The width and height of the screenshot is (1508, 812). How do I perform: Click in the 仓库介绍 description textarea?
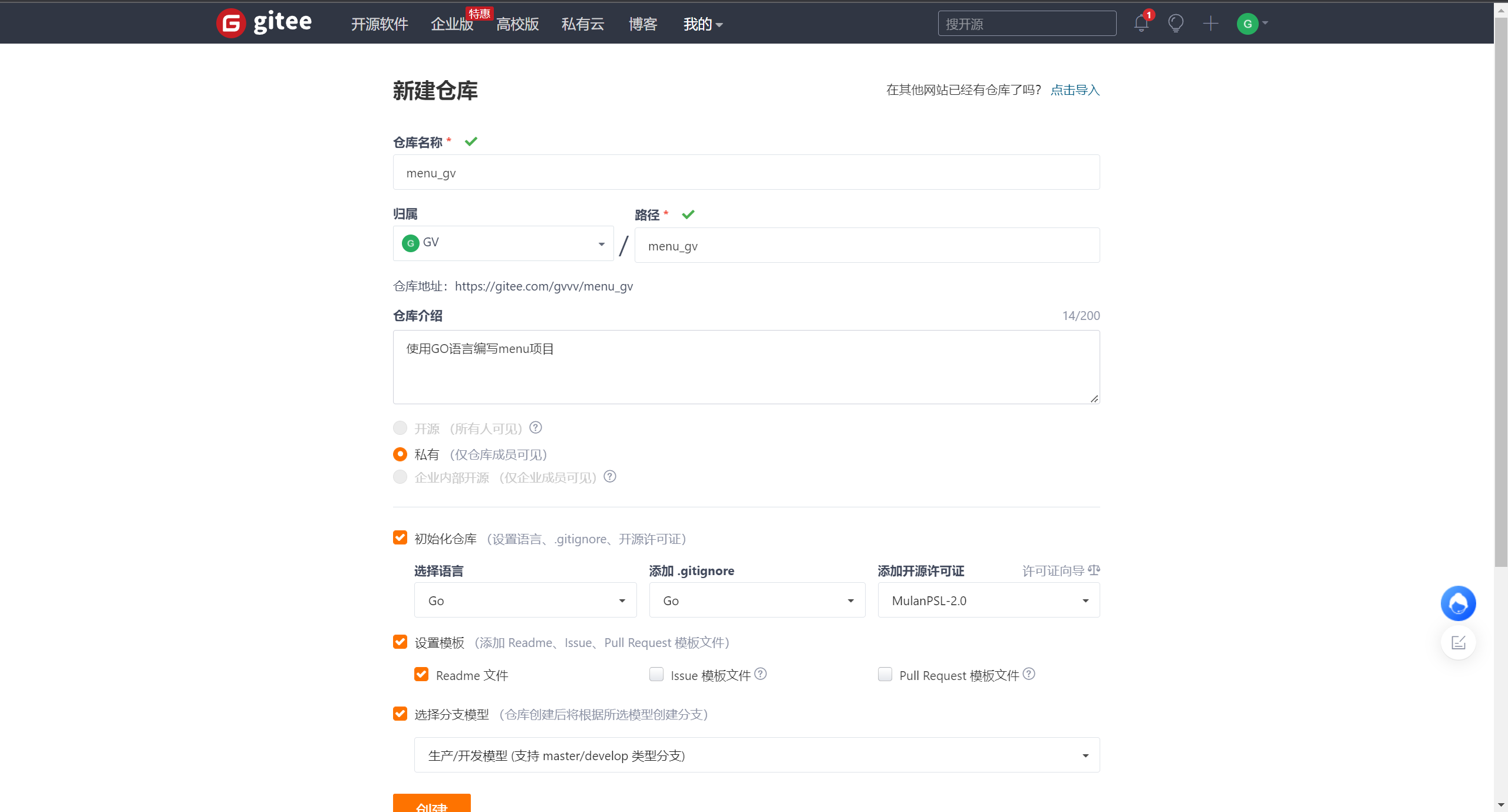pos(746,367)
